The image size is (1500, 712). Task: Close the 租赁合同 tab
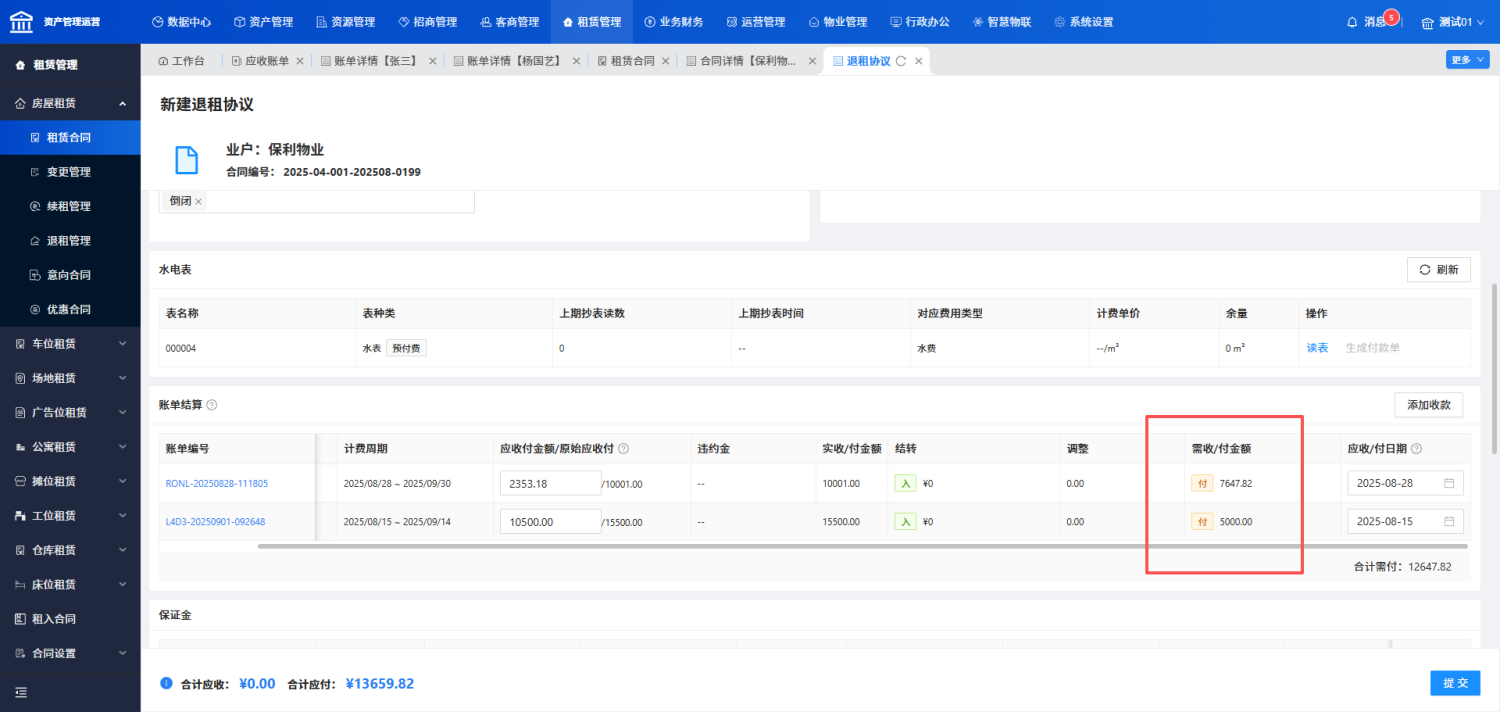point(665,61)
